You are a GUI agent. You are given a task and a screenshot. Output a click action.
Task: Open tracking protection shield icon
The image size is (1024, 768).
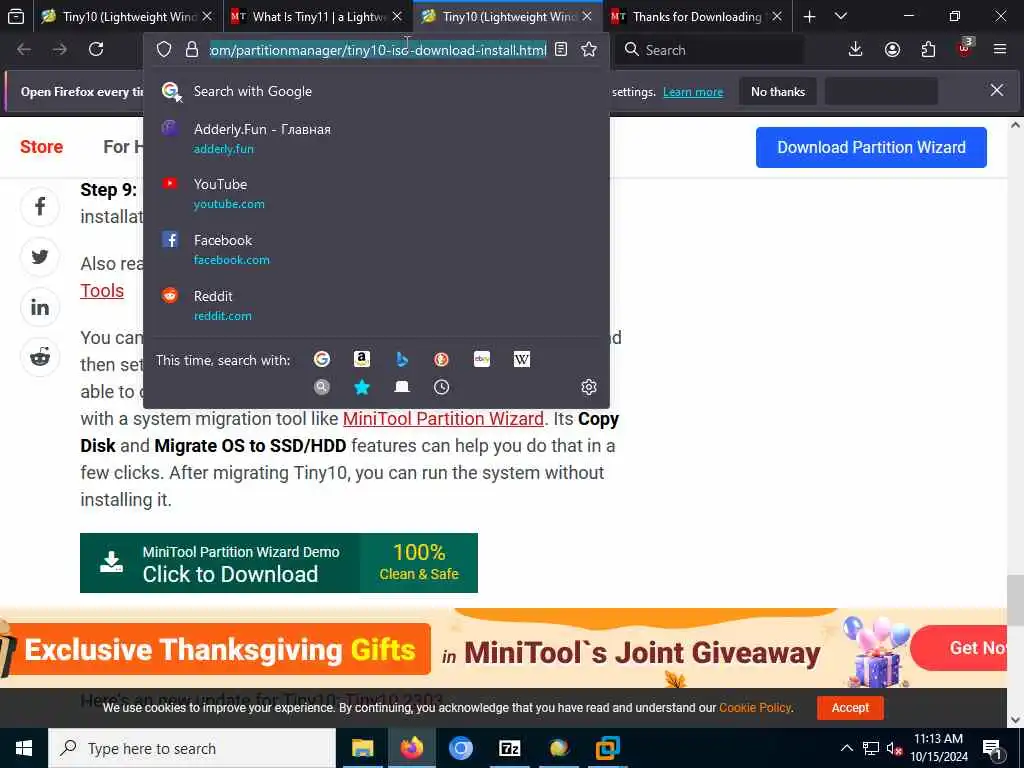tap(164, 50)
